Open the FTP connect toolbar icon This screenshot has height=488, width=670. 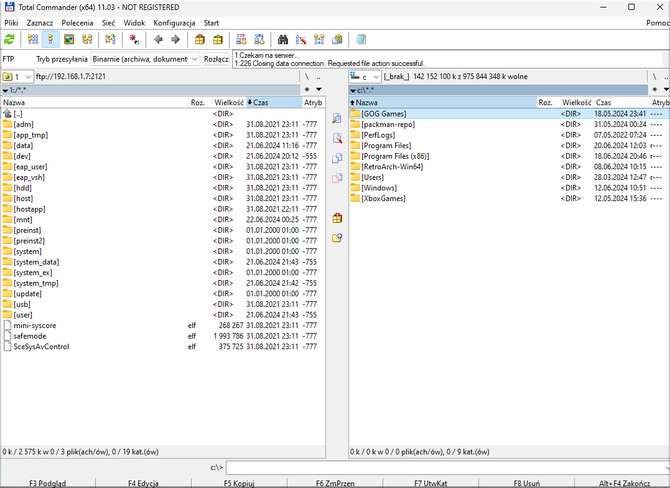click(x=241, y=40)
